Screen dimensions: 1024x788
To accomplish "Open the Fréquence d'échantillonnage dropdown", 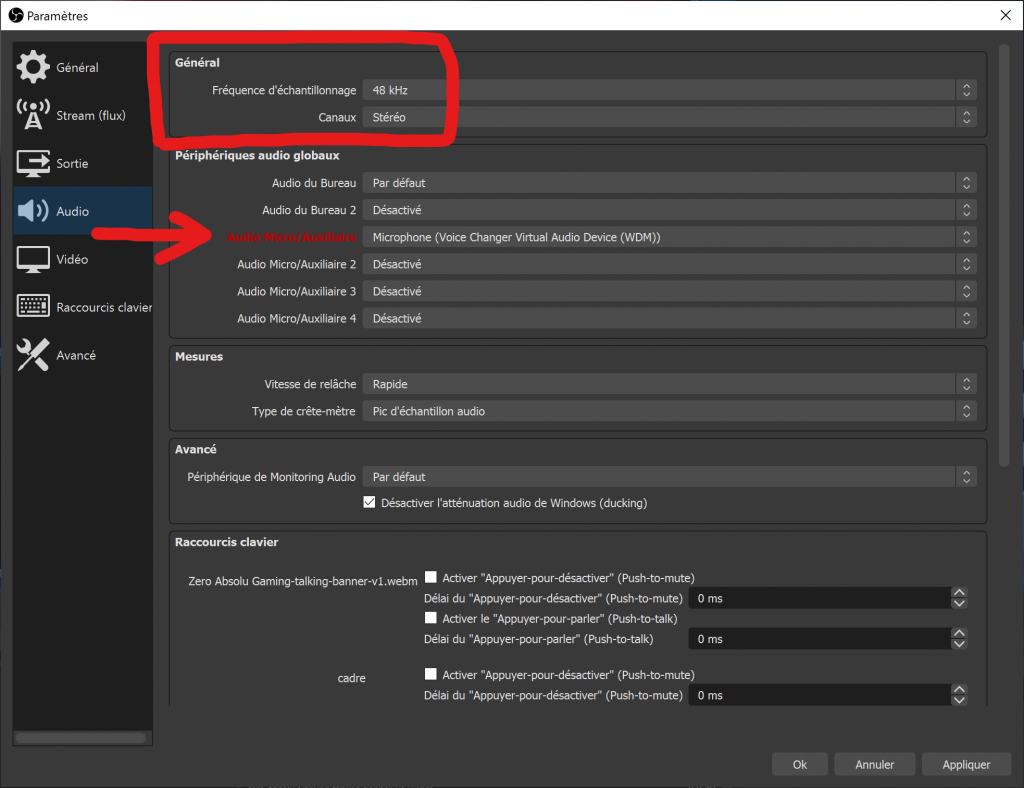I will [x=666, y=90].
